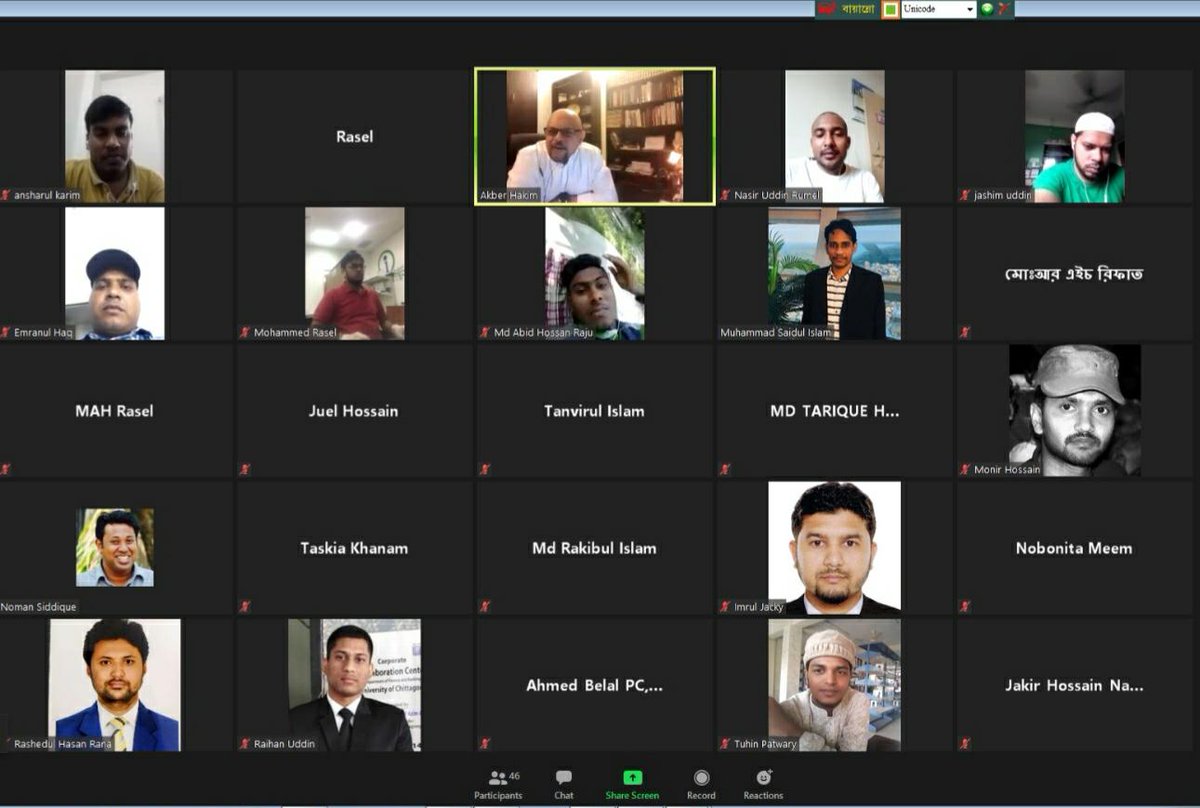Click the red Bijoy keyboard logo icon
The width and height of the screenshot is (1200, 808).
pyautogui.click(x=827, y=9)
